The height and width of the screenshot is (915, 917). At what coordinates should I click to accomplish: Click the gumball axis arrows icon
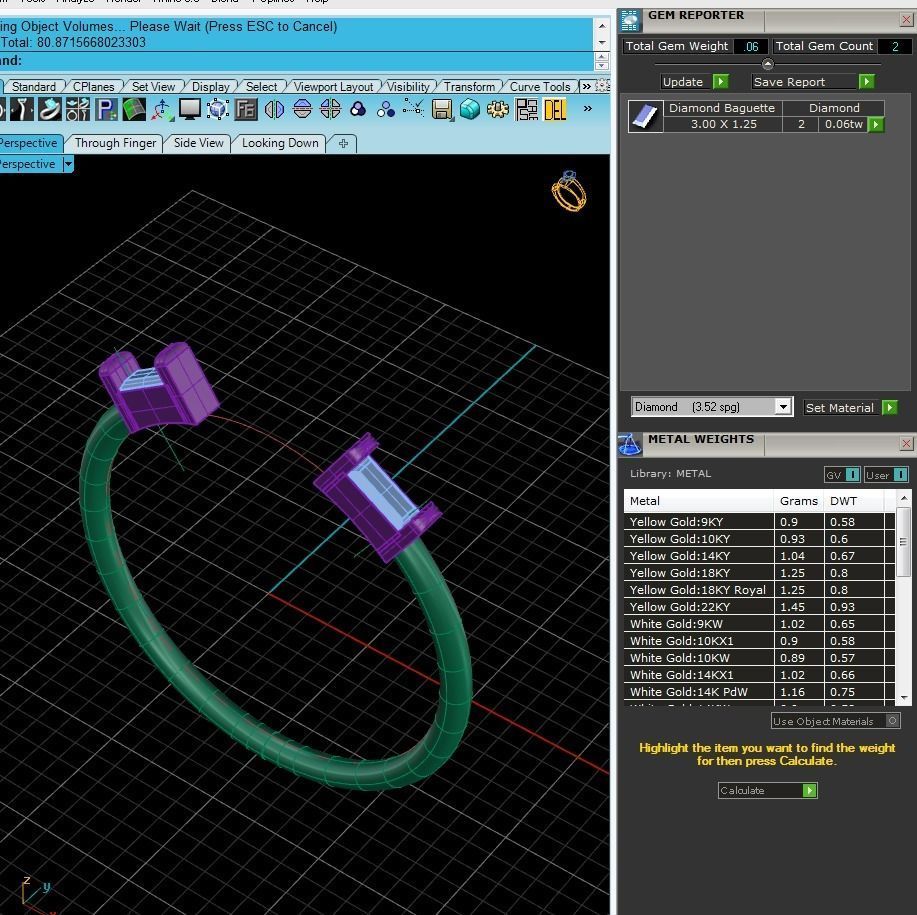click(x=162, y=109)
